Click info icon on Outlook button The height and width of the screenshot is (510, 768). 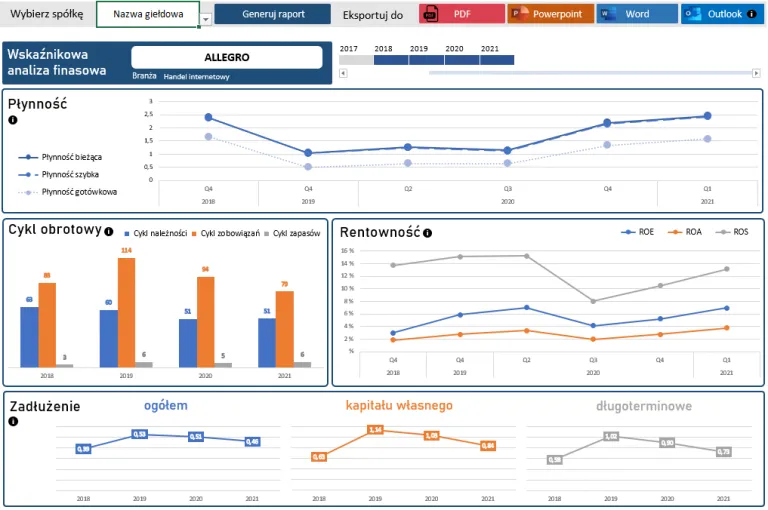click(751, 14)
